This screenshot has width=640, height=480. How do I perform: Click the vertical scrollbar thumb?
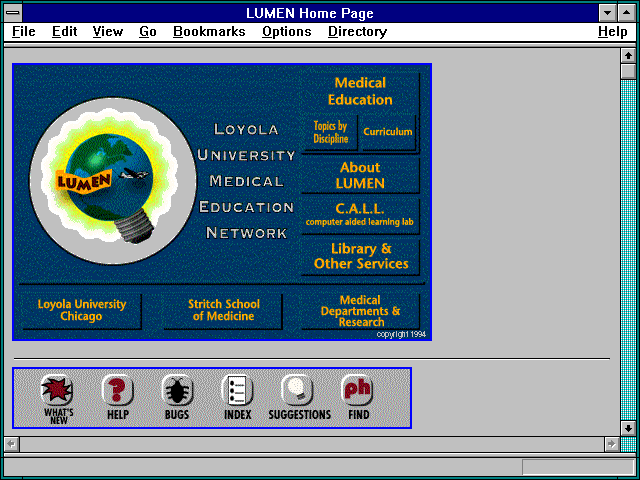pos(628,71)
